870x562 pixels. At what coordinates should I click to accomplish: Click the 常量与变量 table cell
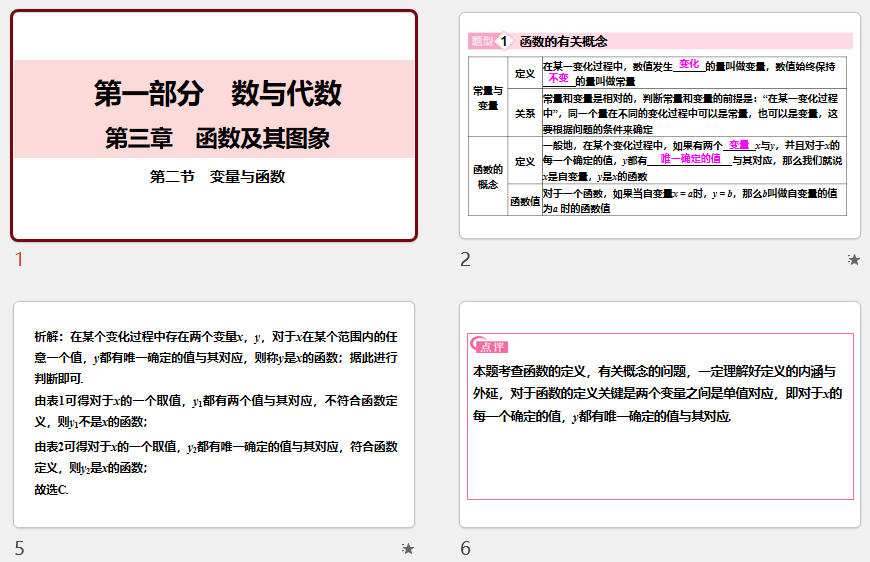point(488,97)
